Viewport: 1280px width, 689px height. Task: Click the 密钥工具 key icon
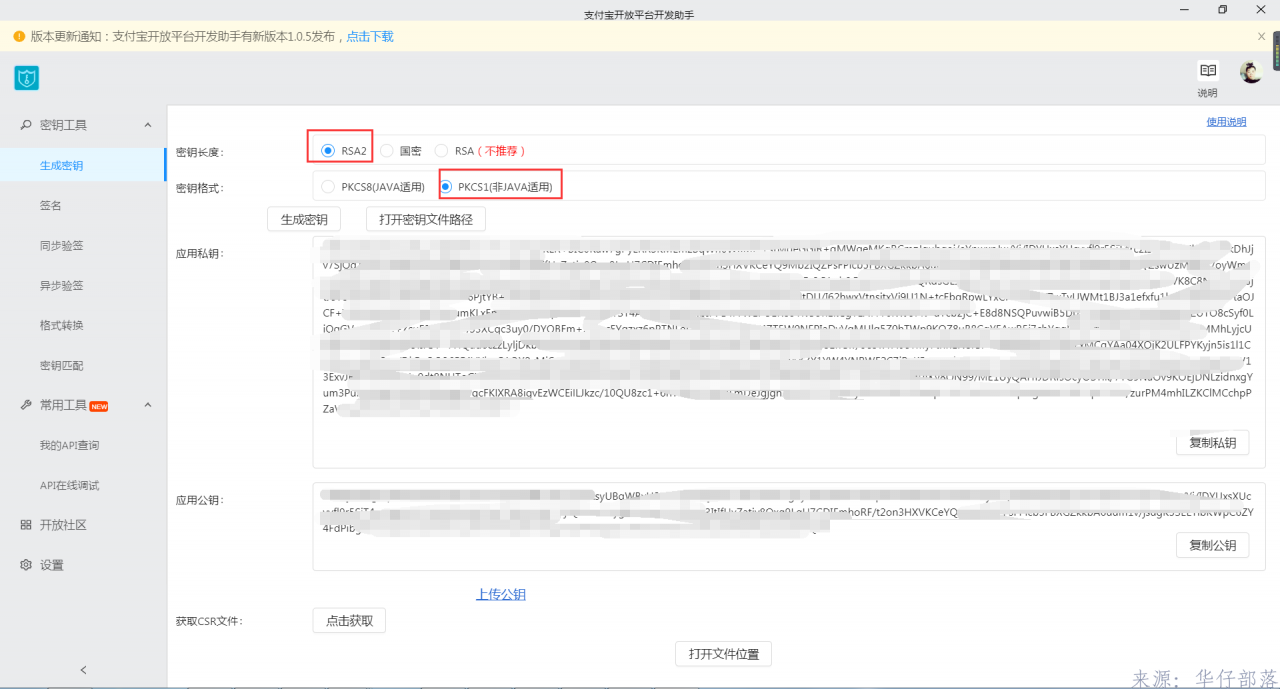[26, 125]
